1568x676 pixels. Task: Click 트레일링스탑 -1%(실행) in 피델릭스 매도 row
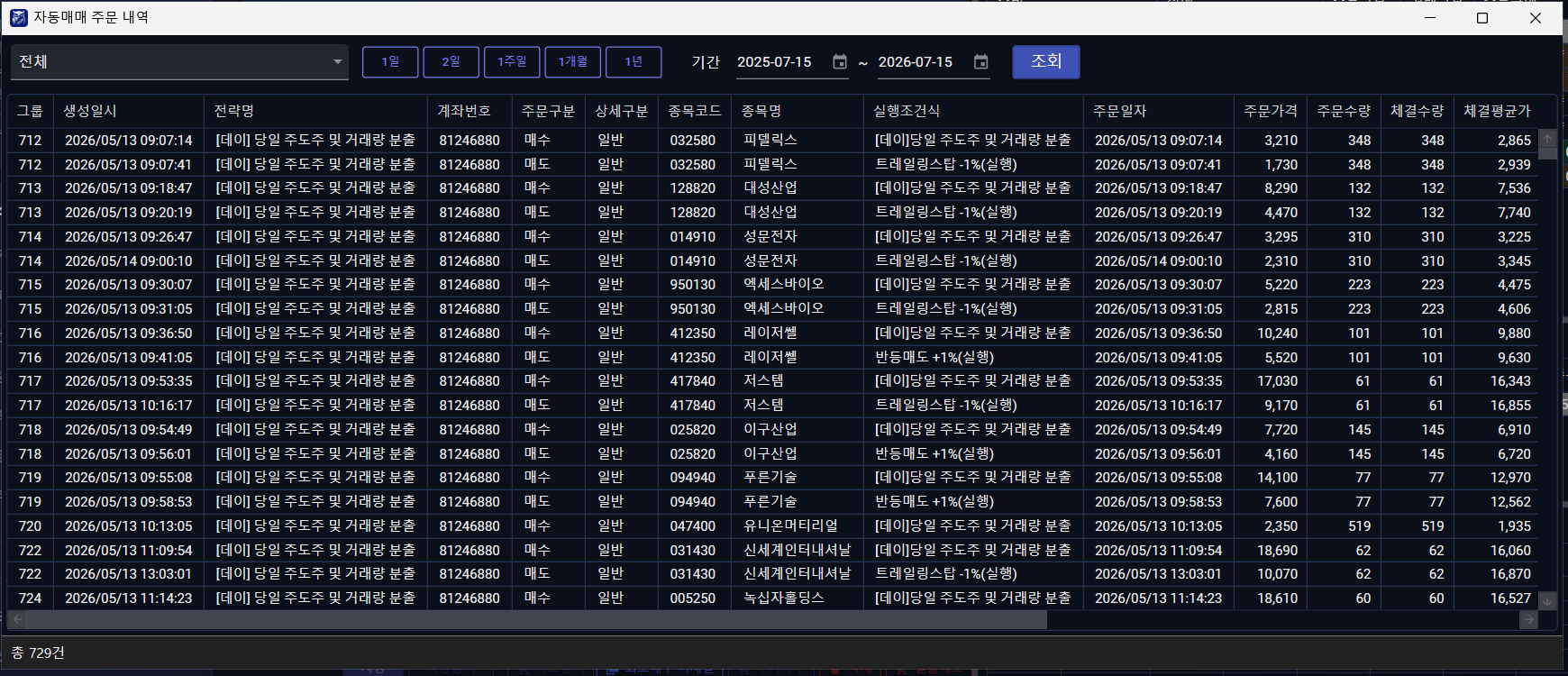pyautogui.click(x=946, y=165)
